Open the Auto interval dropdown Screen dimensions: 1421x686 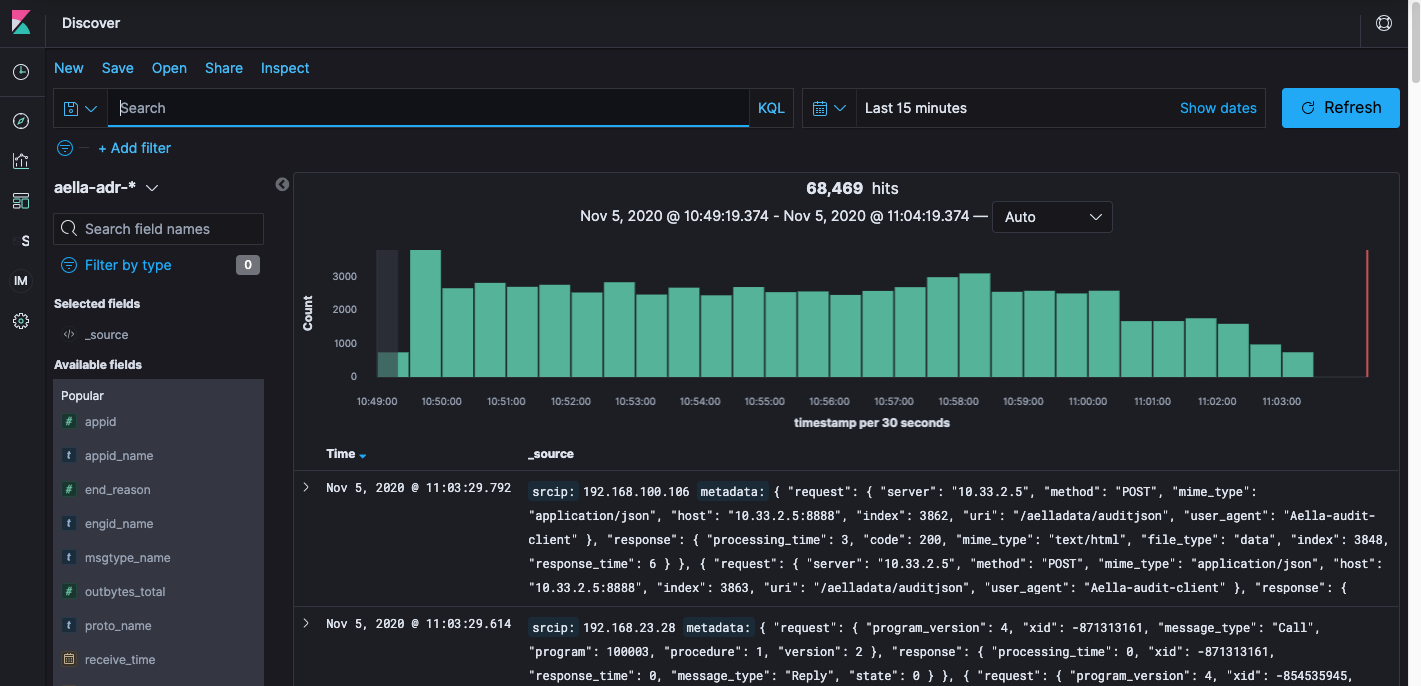(1051, 217)
